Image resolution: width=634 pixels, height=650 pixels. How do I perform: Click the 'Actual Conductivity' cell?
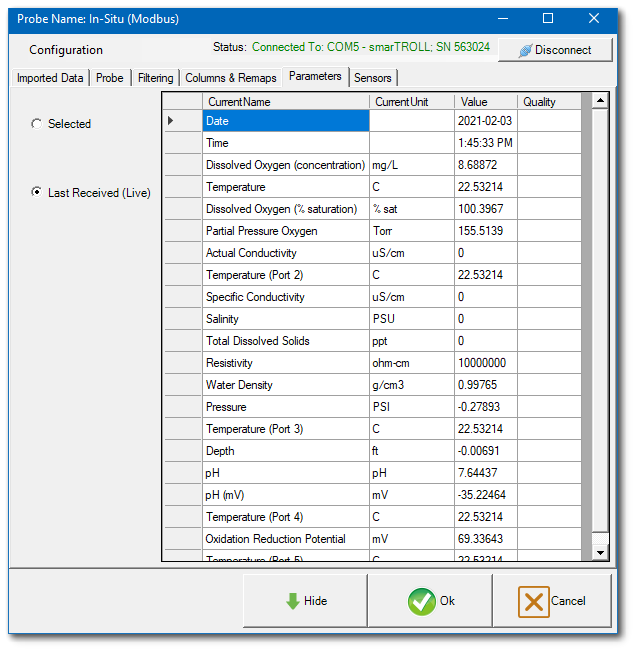(x=286, y=253)
